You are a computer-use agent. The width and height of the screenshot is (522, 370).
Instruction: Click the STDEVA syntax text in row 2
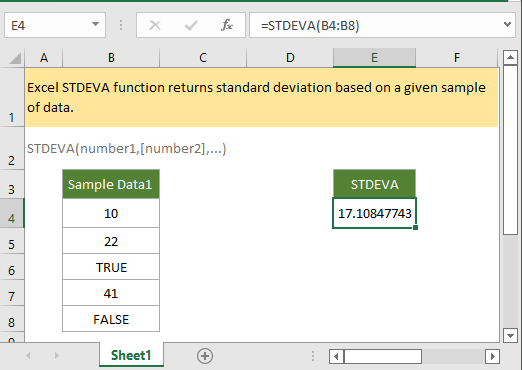[x=127, y=149]
